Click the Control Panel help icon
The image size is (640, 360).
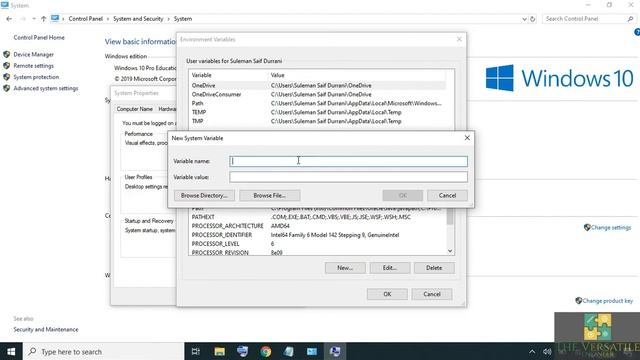(x=637, y=32)
